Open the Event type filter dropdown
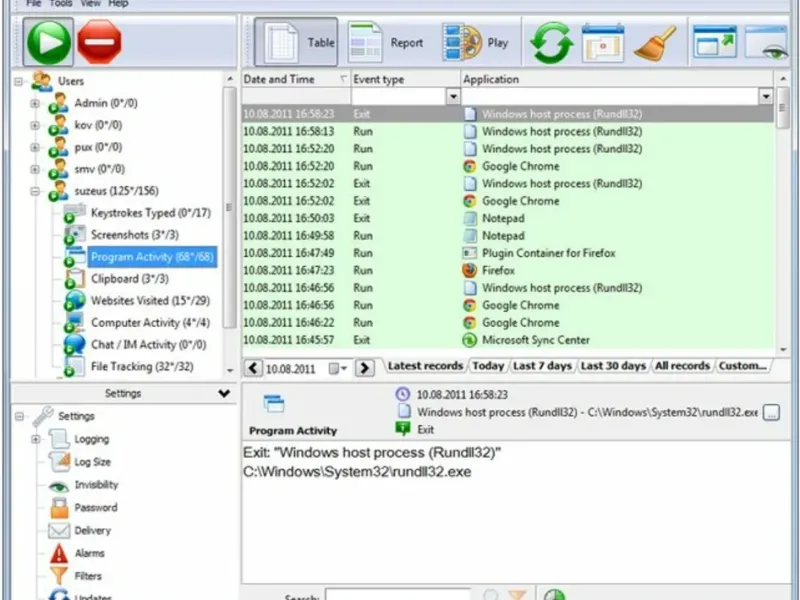The height and width of the screenshot is (600, 800). click(x=453, y=96)
